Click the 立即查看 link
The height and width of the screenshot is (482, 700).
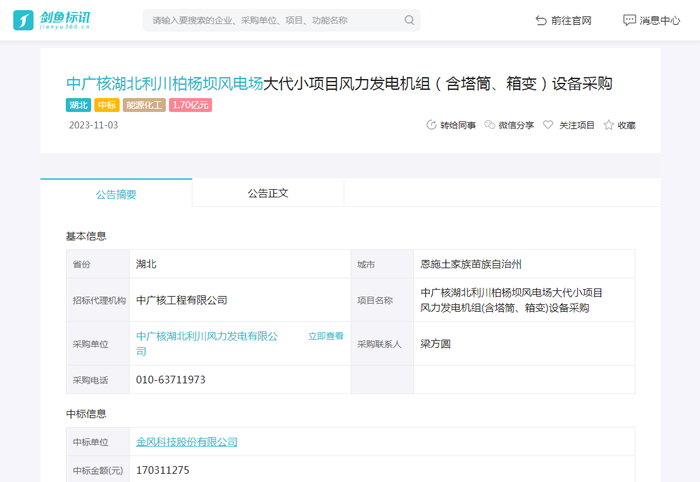pos(325,337)
